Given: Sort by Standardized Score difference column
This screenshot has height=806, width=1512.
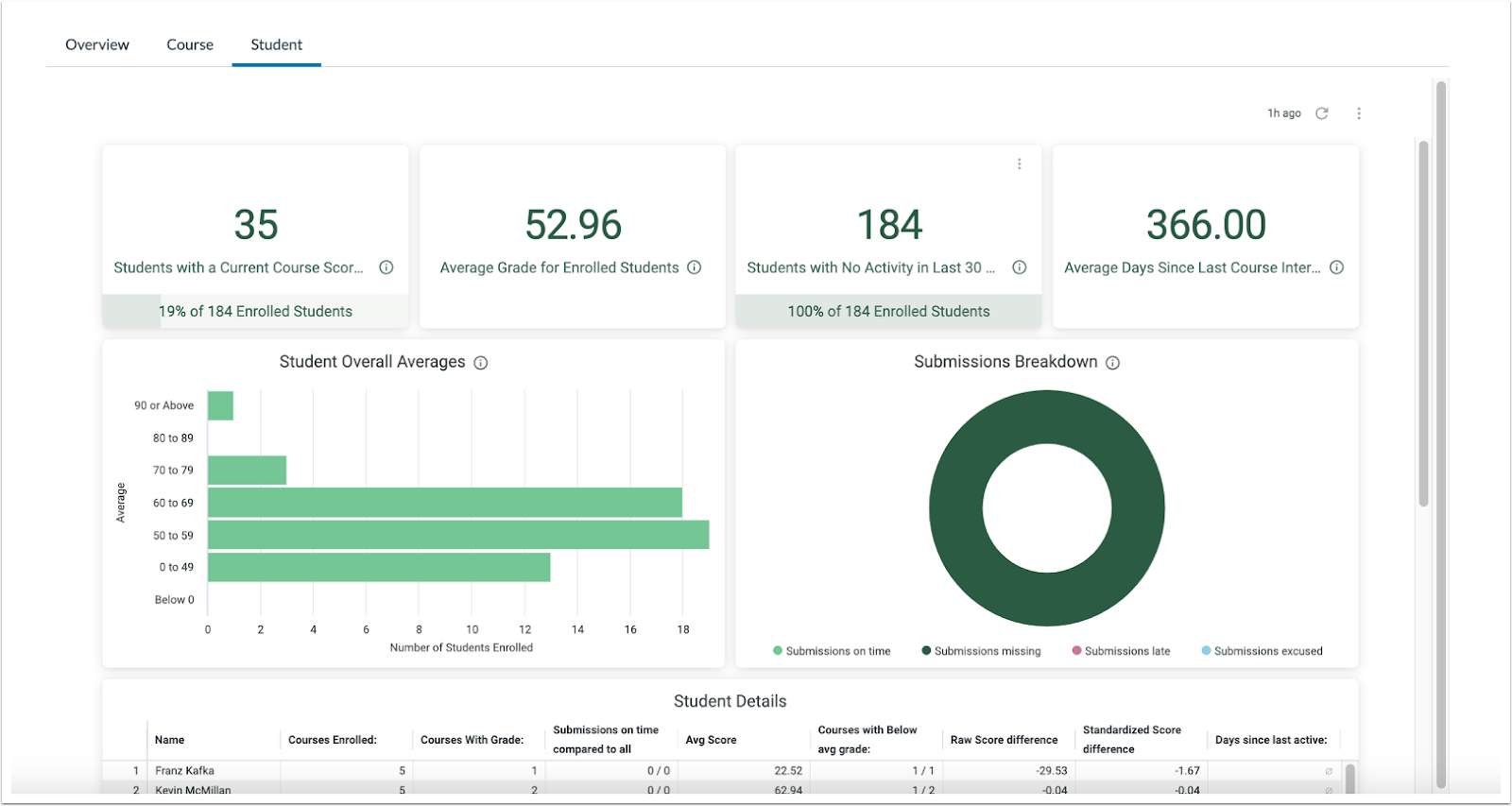Looking at the screenshot, I should tap(1132, 740).
